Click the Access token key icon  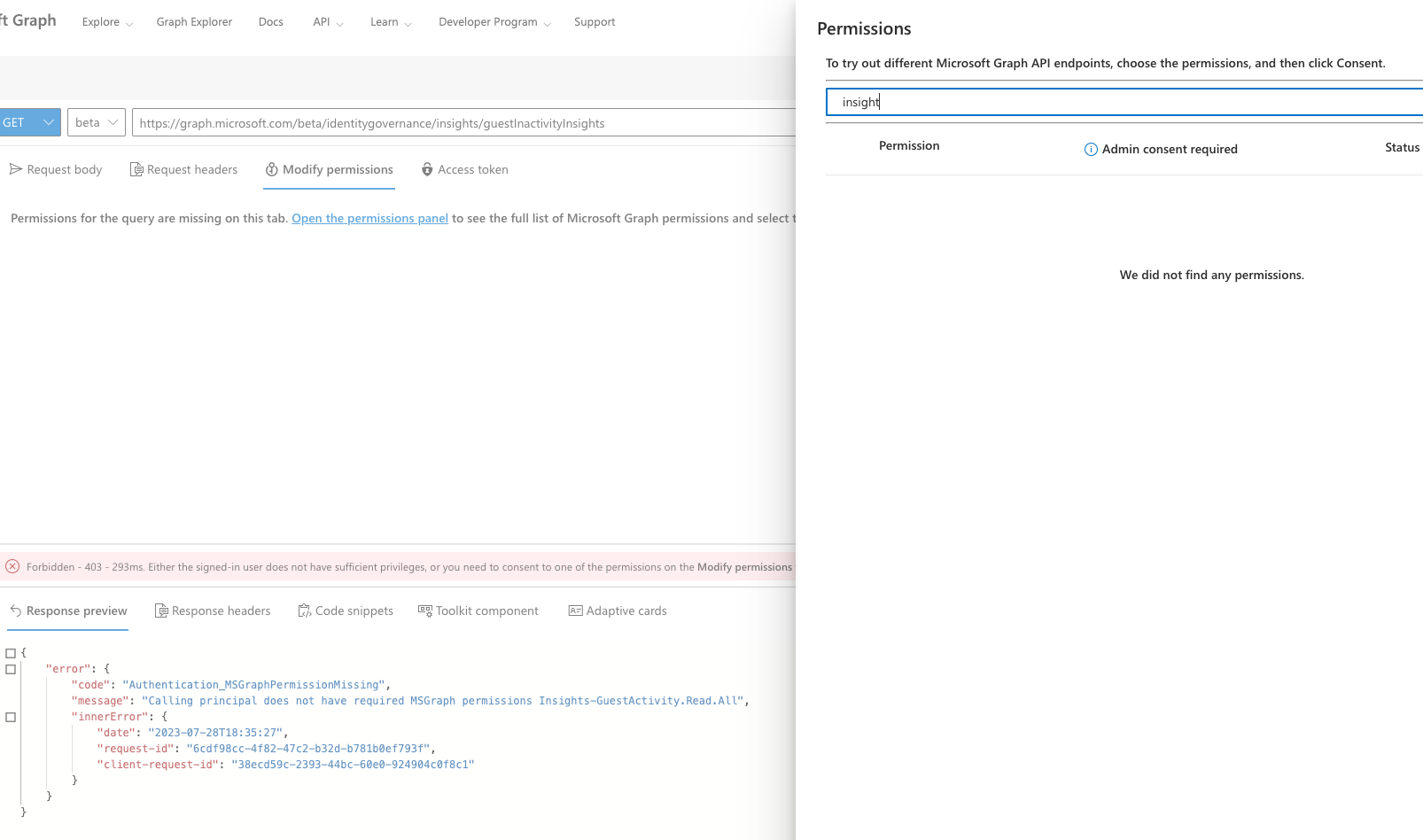point(428,169)
